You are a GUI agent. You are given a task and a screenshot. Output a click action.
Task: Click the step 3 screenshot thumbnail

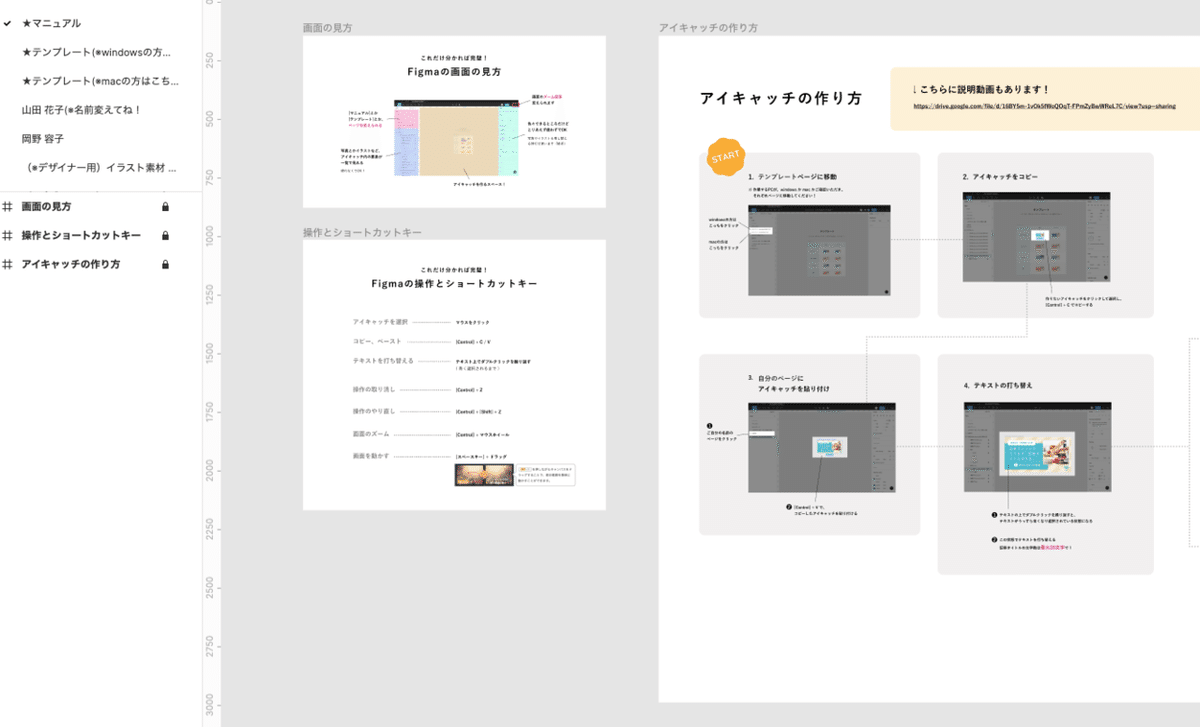(x=821, y=447)
